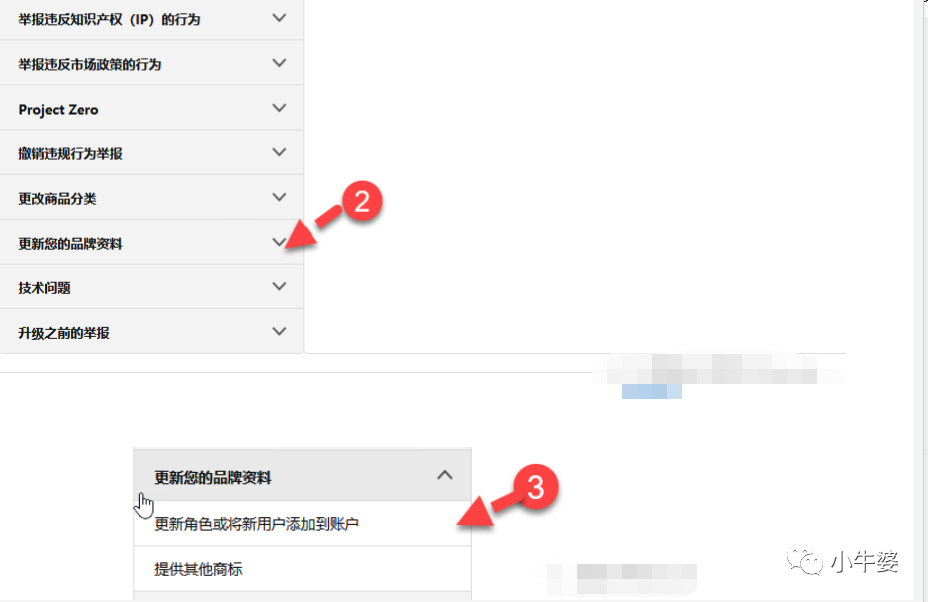This screenshot has height=602, width=928.
Task: Expand the Project Zero chevron arrow
Action: pyautogui.click(x=279, y=108)
